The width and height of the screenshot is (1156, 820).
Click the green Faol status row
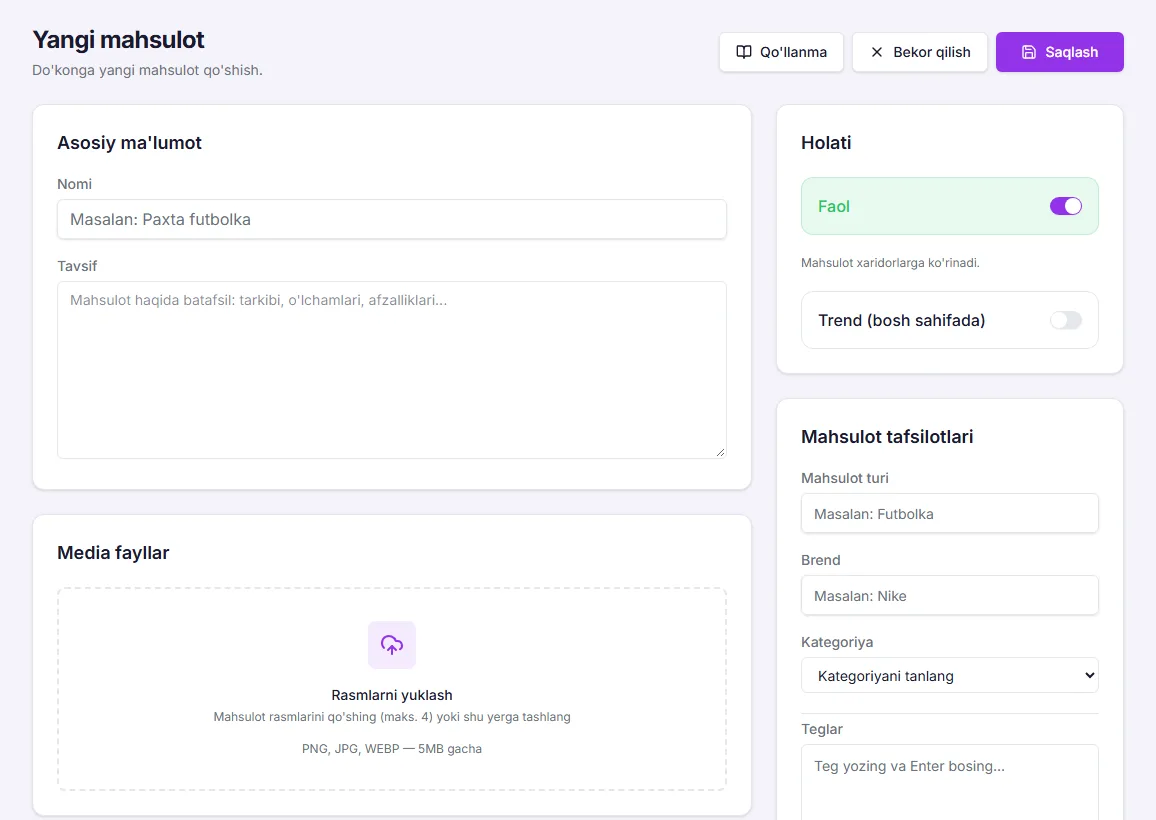[x=950, y=206]
